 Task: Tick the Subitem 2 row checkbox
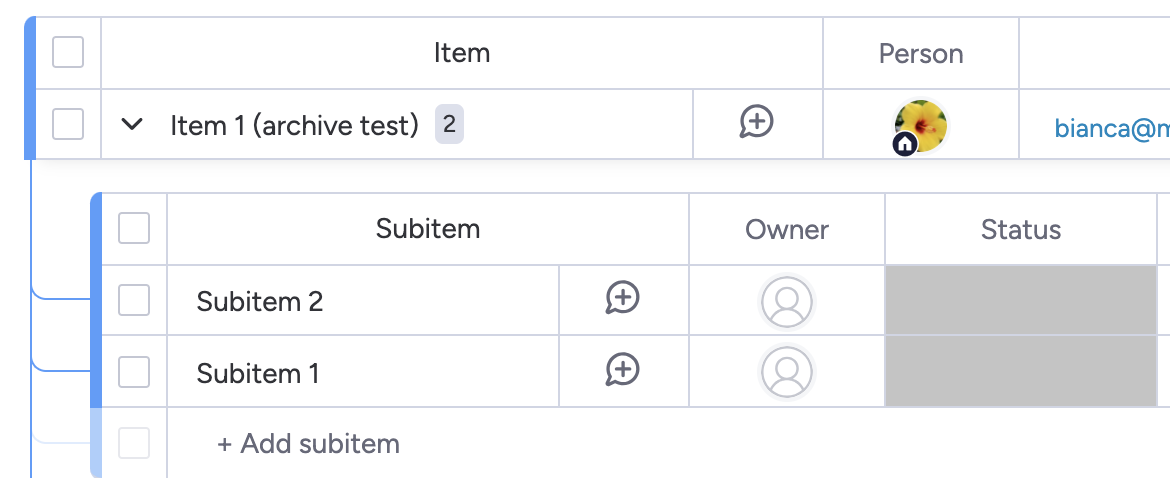coord(134,301)
